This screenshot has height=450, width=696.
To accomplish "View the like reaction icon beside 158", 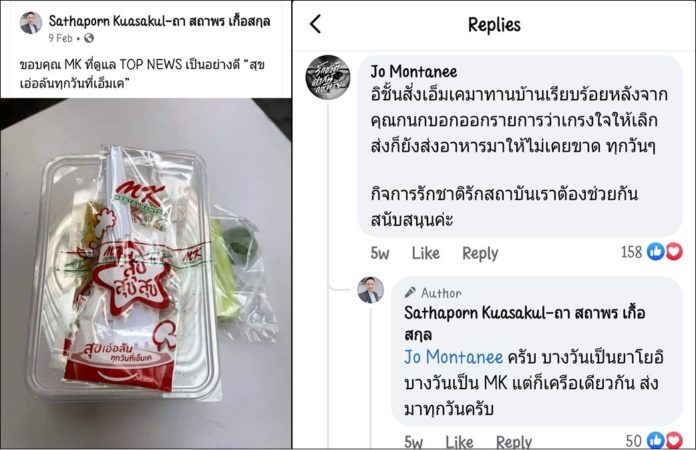I will [656, 252].
